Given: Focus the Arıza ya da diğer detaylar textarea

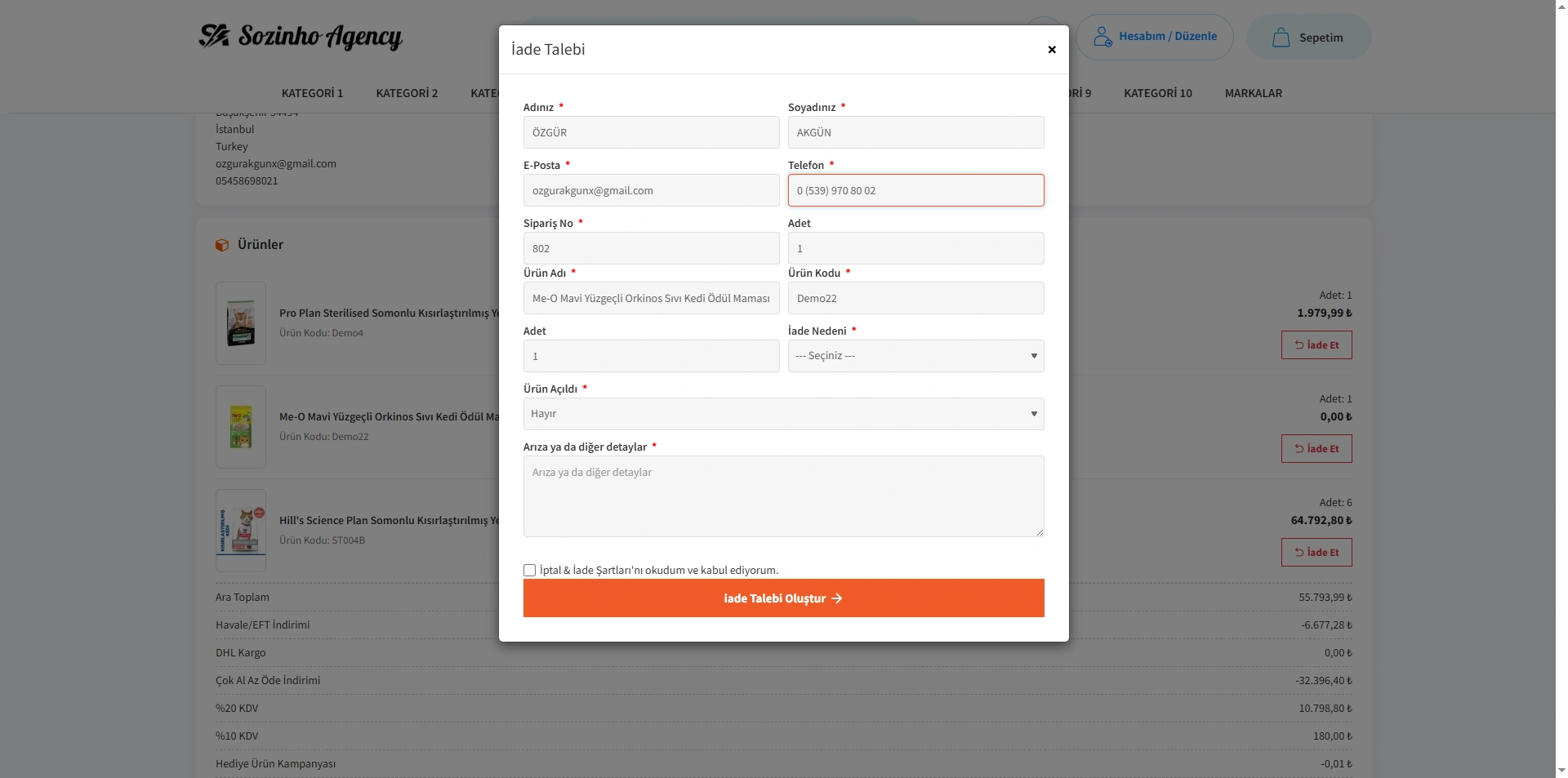Looking at the screenshot, I should tap(783, 496).
